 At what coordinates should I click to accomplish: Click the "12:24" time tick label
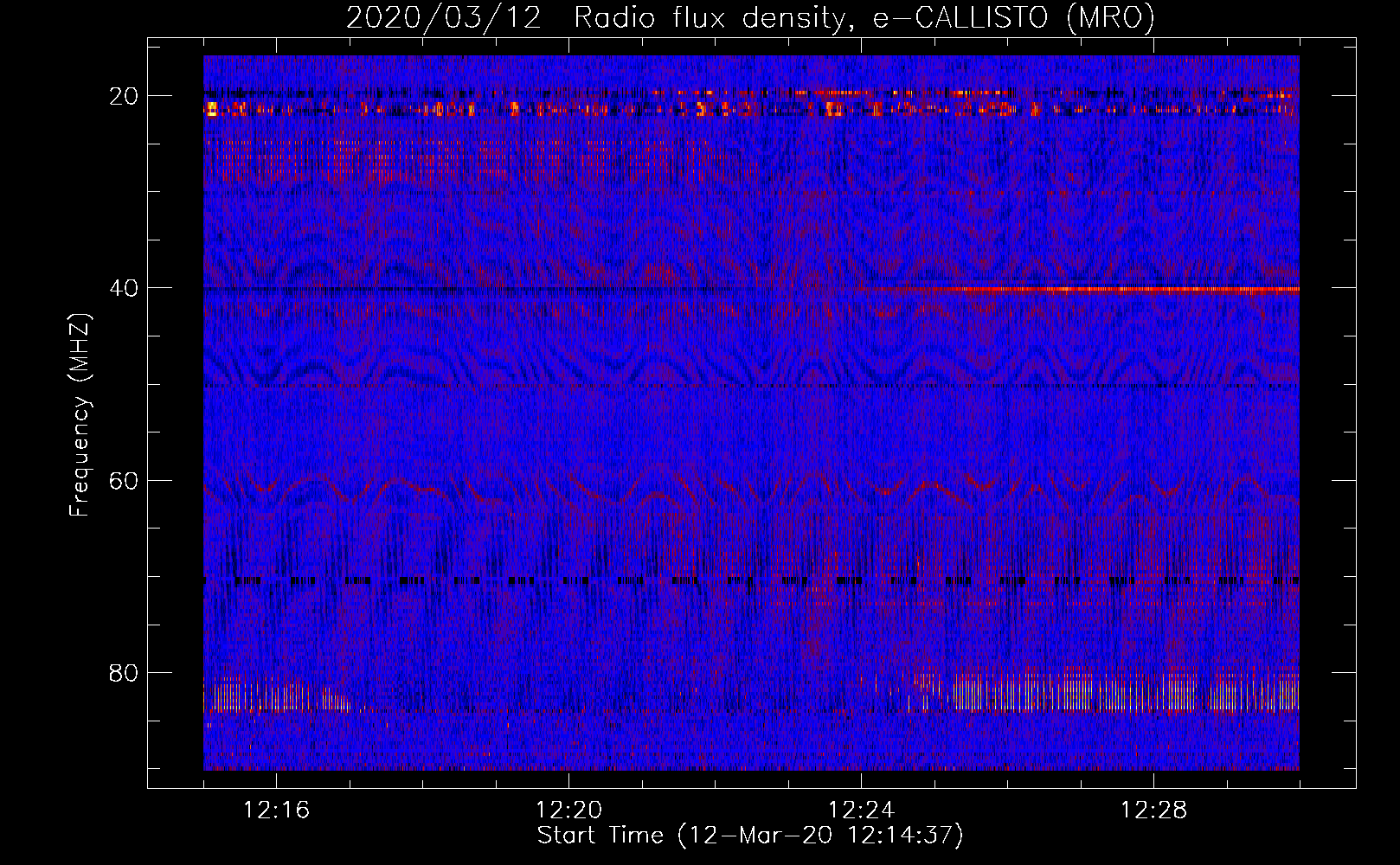pyautogui.click(x=862, y=811)
